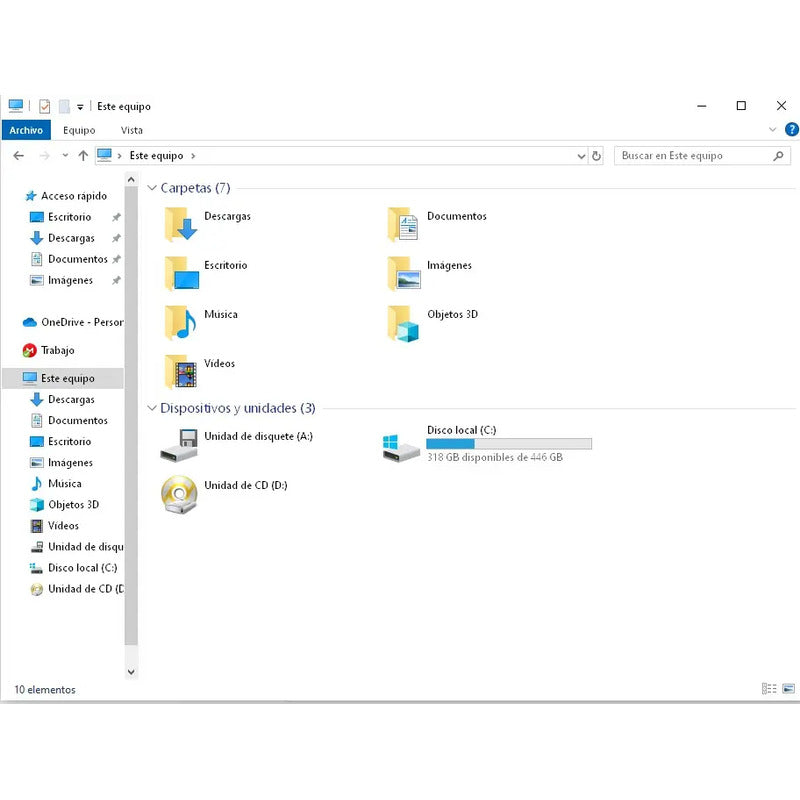Select the Unidad de CD (D:) disc icon
Viewport: 800px width, 800px height.
(179, 494)
